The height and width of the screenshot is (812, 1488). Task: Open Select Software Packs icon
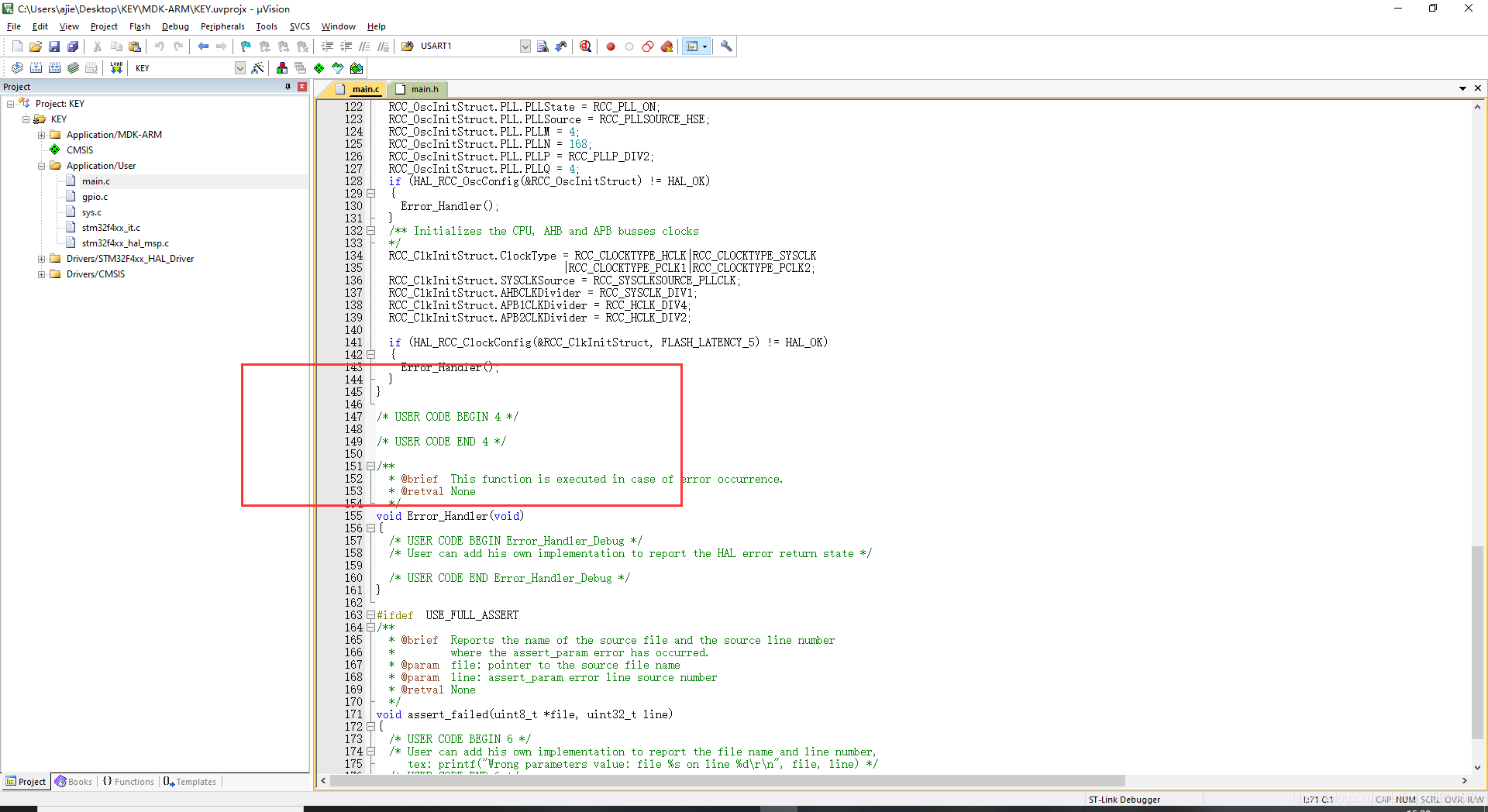(x=337, y=68)
